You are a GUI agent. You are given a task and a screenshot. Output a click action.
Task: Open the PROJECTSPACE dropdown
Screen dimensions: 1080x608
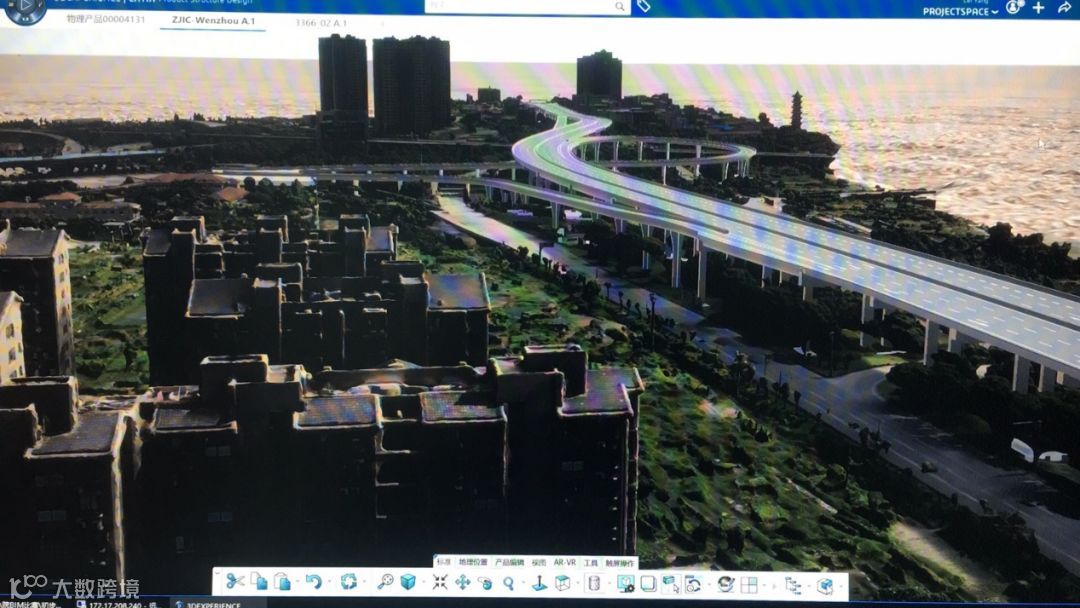(960, 11)
